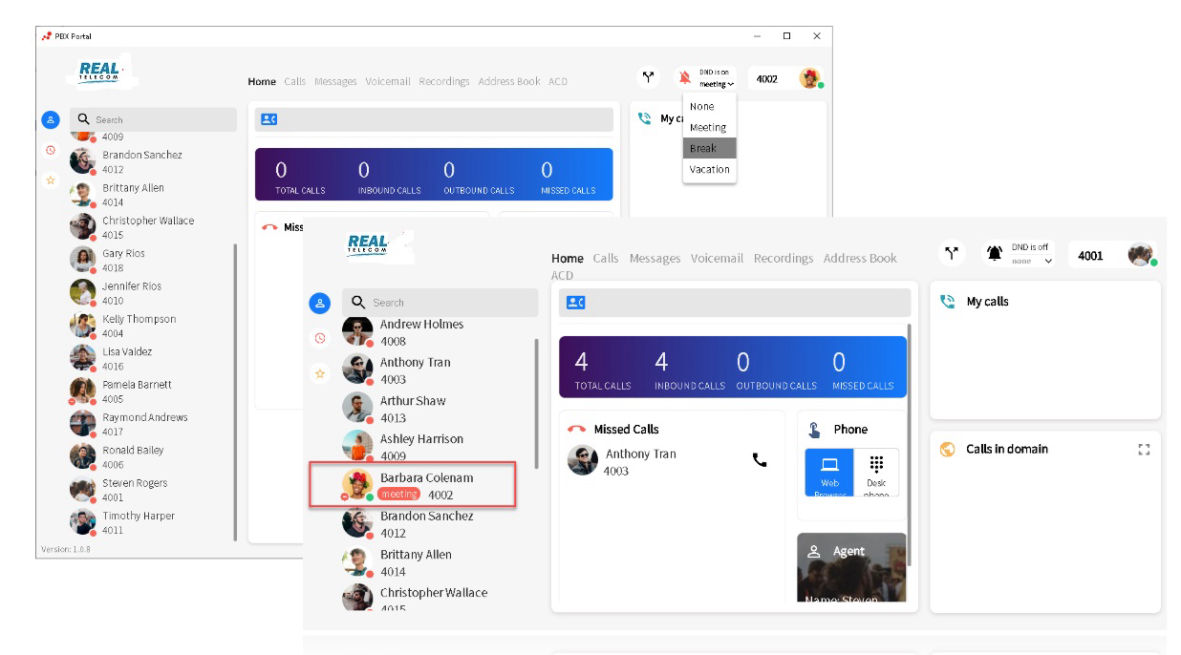Expand the Calls in domain panel to fullscreen
The image size is (1181, 655).
tap(1144, 450)
